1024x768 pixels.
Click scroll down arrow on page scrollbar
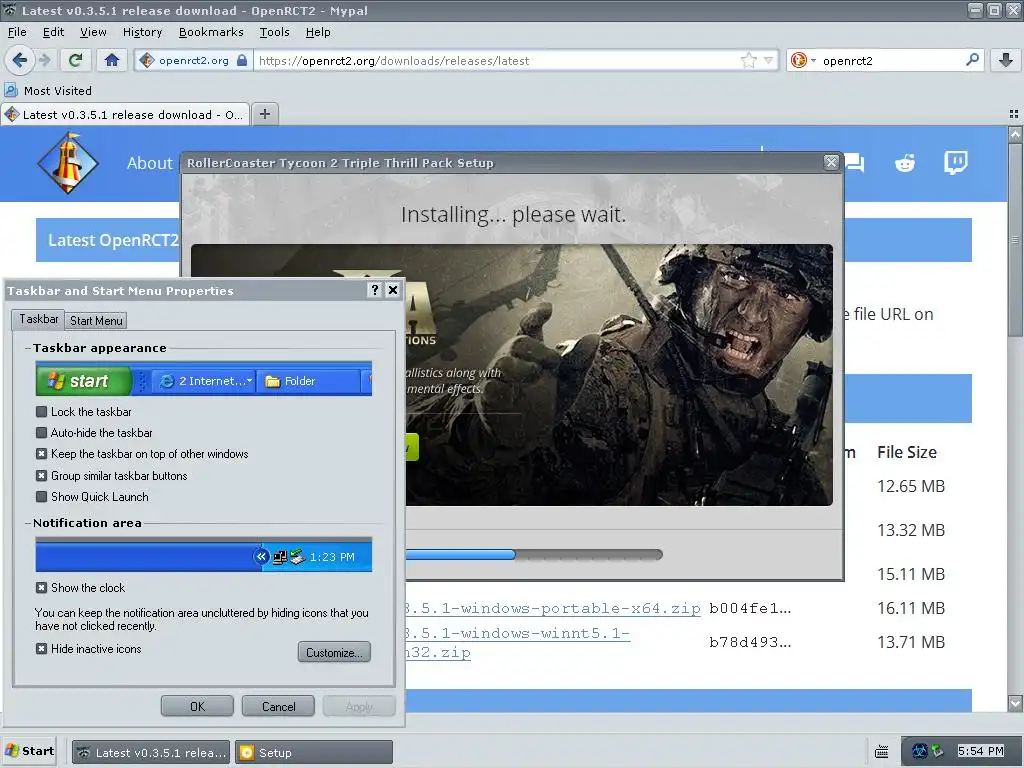pos(1016,703)
